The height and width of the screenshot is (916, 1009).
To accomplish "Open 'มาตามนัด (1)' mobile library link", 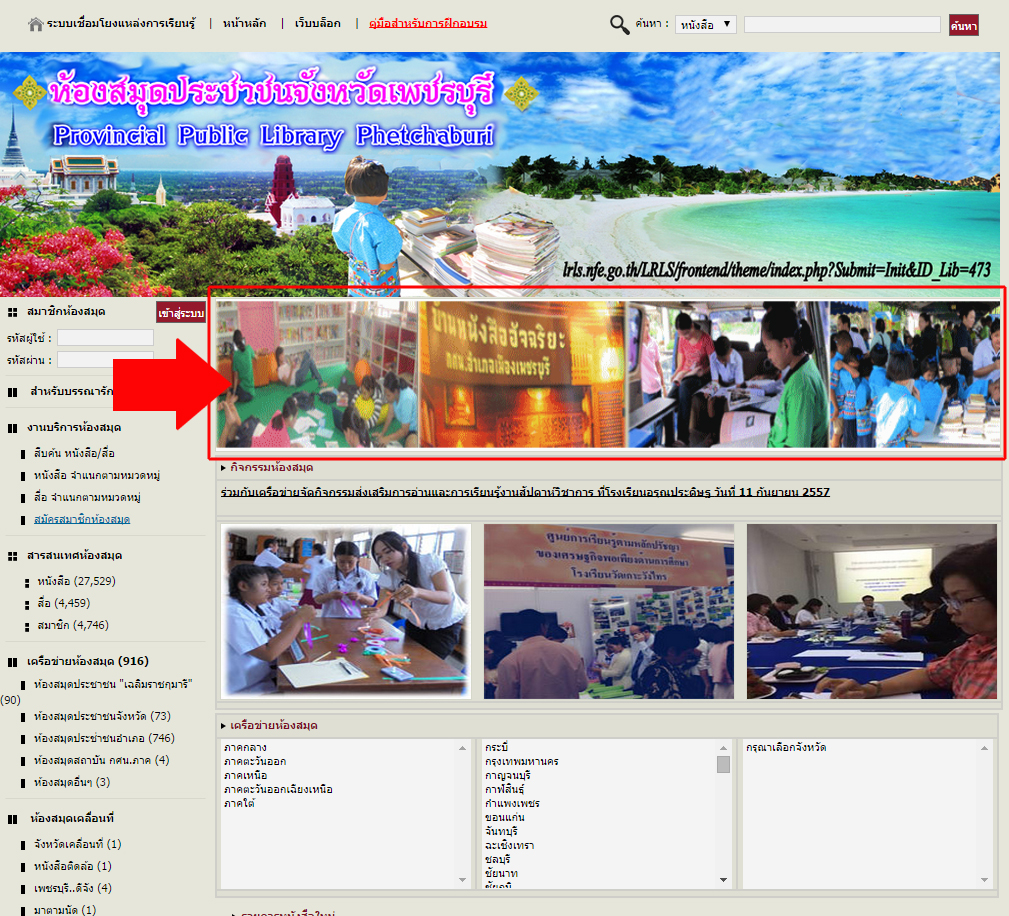I will click(65, 910).
